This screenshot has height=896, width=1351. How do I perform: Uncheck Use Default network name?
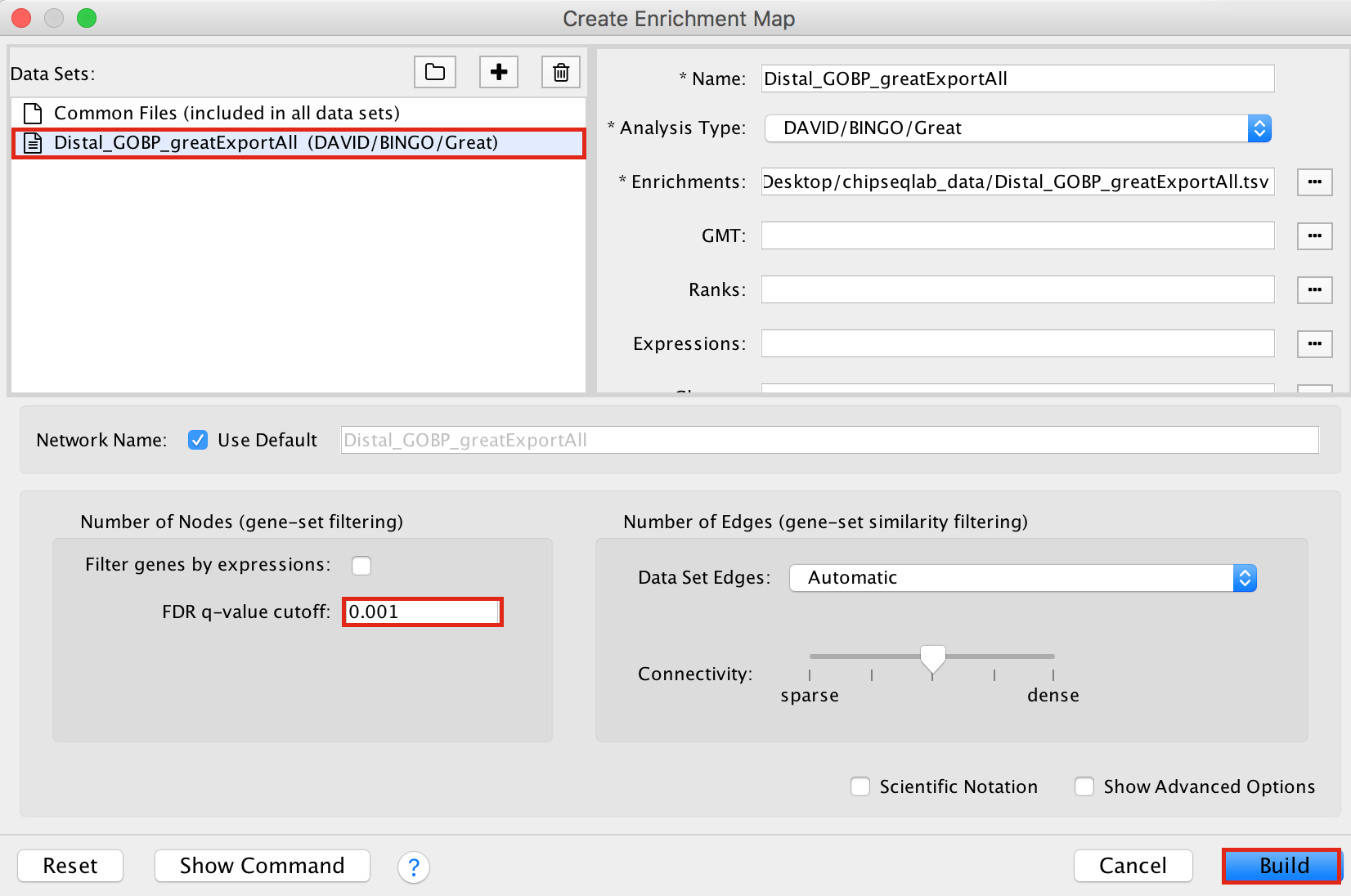coord(198,440)
